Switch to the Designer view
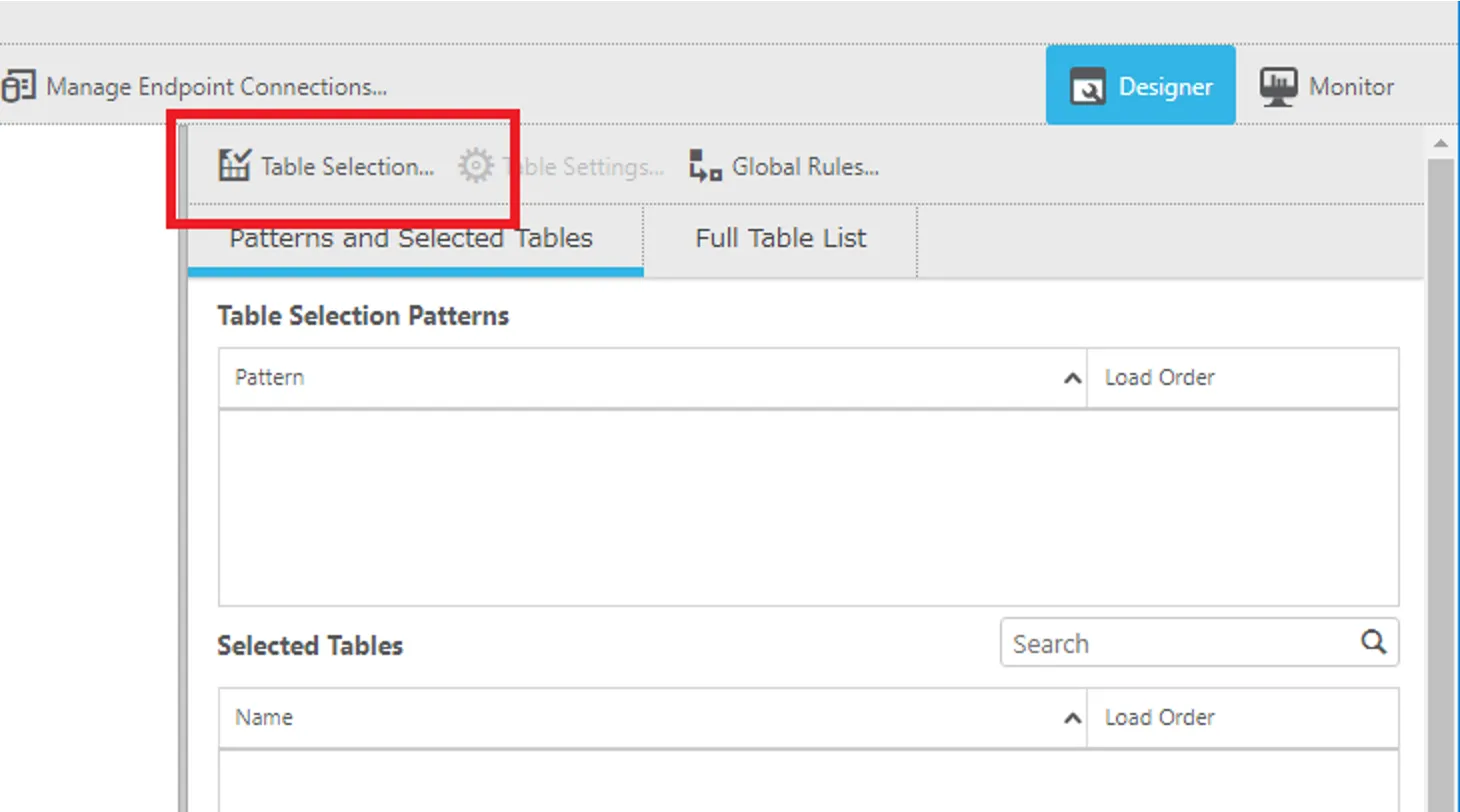1460x812 pixels. 1141,86
